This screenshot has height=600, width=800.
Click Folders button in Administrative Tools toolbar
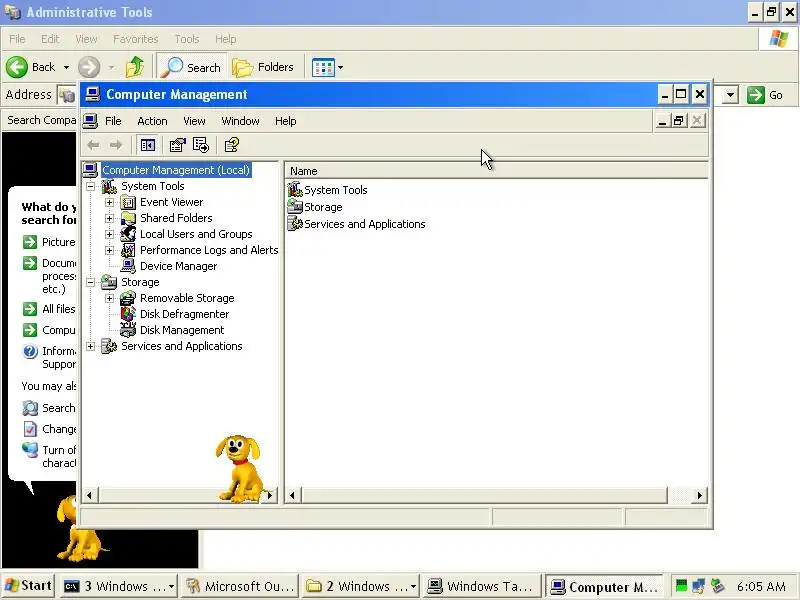pyautogui.click(x=263, y=67)
